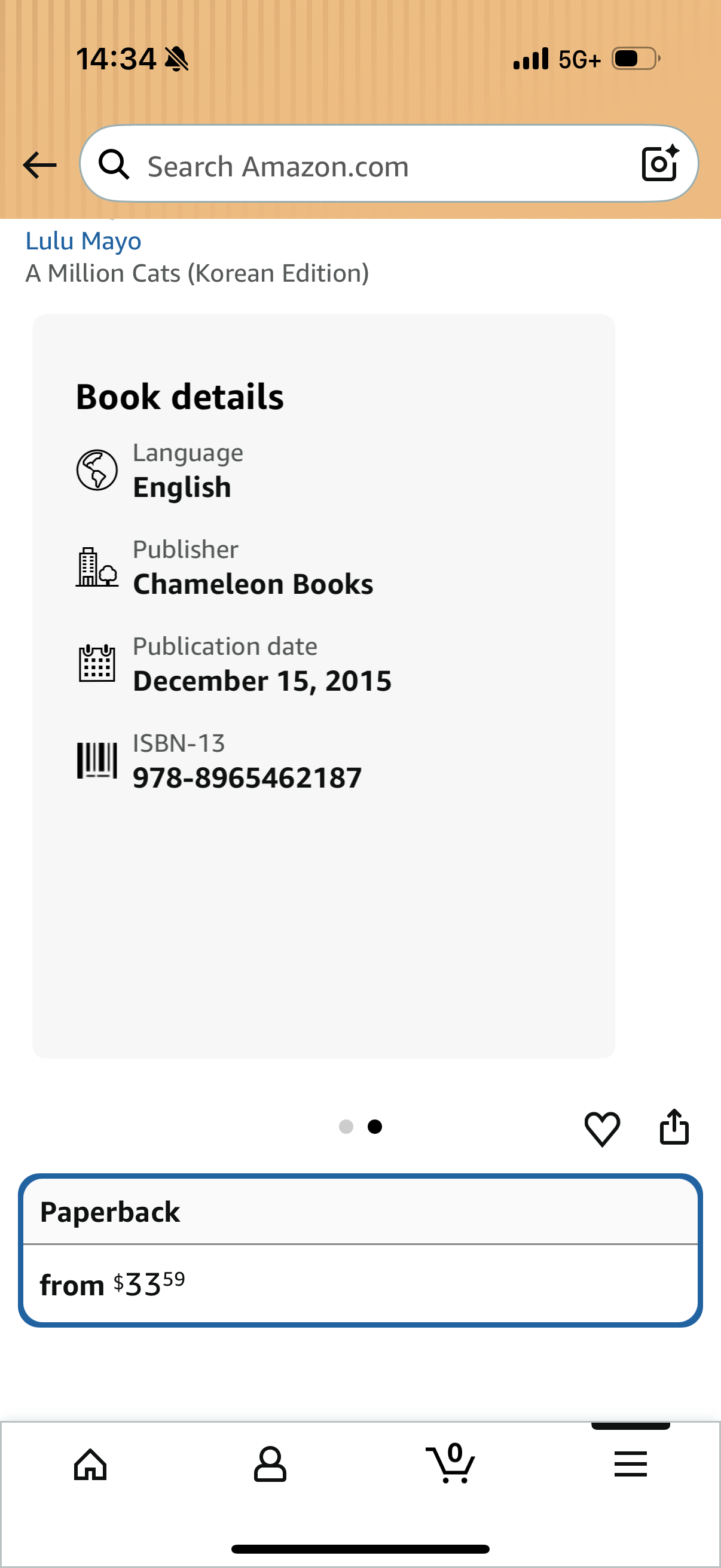Open the shopping cart icon
Image resolution: width=721 pixels, height=1568 pixels.
click(x=450, y=1463)
